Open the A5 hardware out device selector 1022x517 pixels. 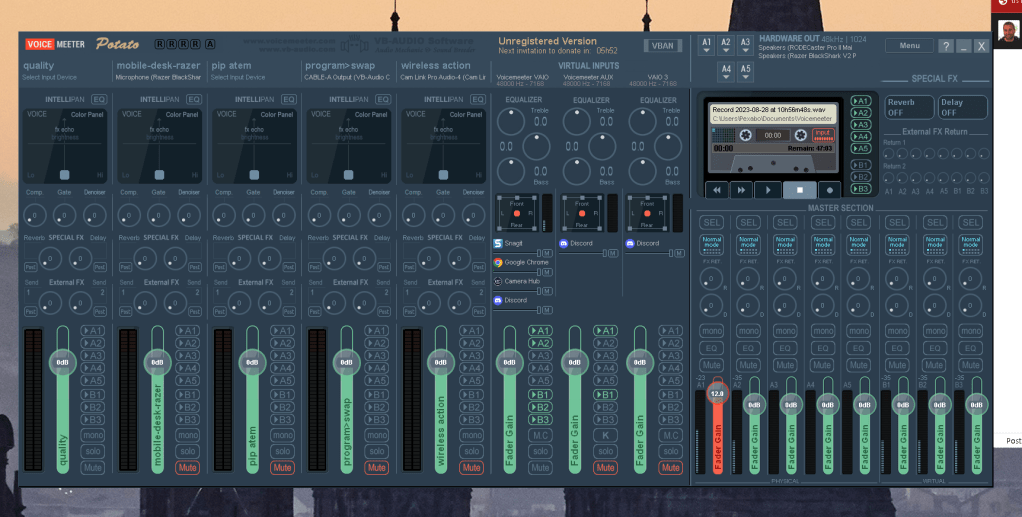click(x=746, y=72)
